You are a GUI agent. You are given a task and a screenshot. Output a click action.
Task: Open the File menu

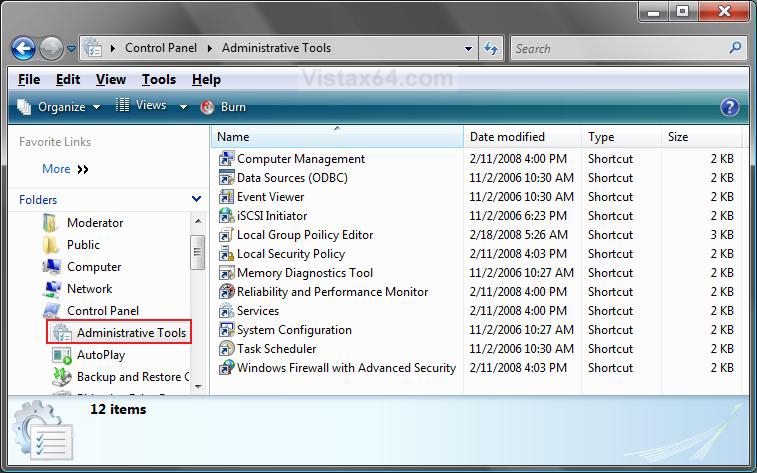[x=29, y=80]
